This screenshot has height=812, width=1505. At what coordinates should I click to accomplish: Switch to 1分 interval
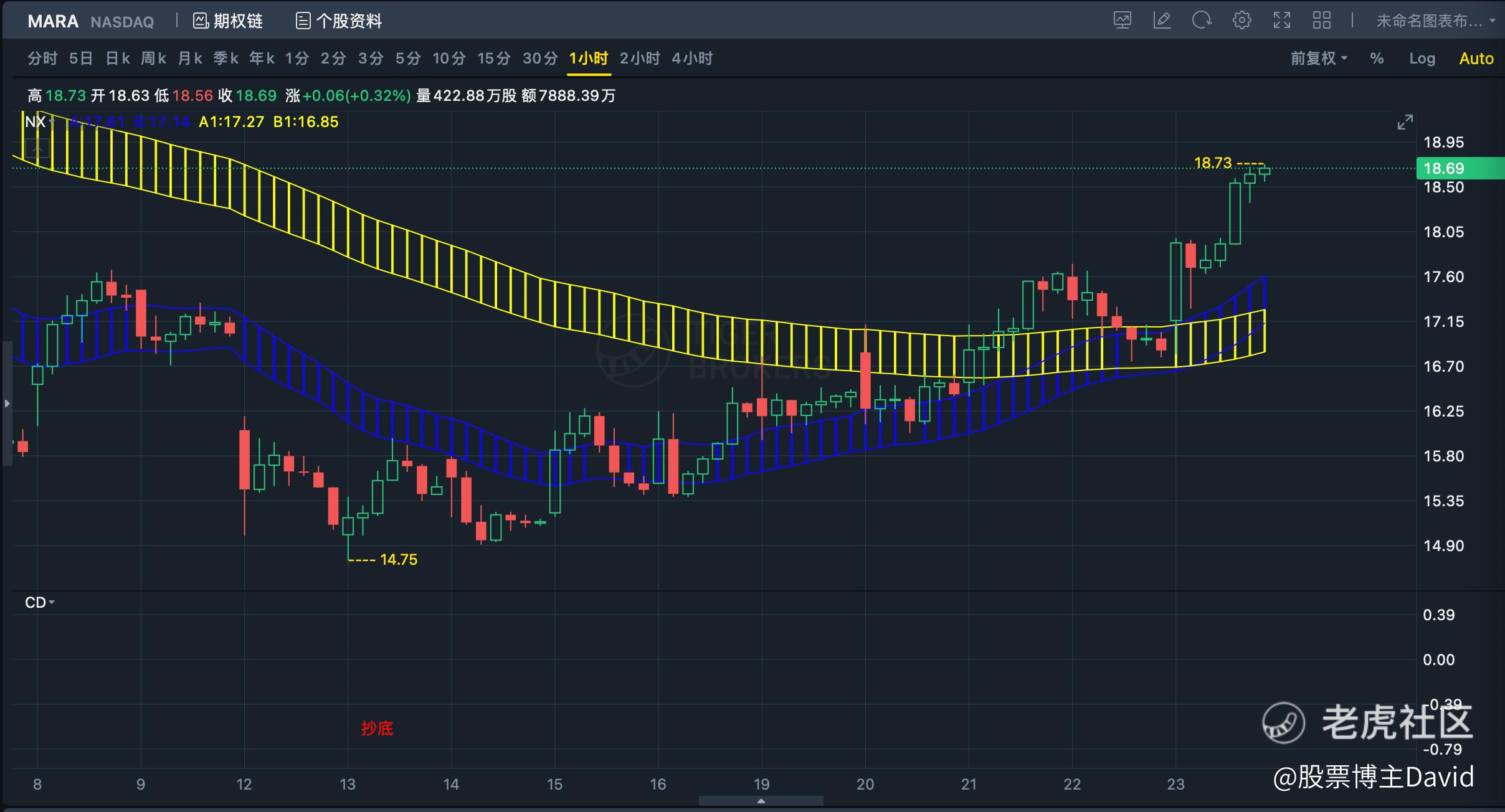coord(297,59)
